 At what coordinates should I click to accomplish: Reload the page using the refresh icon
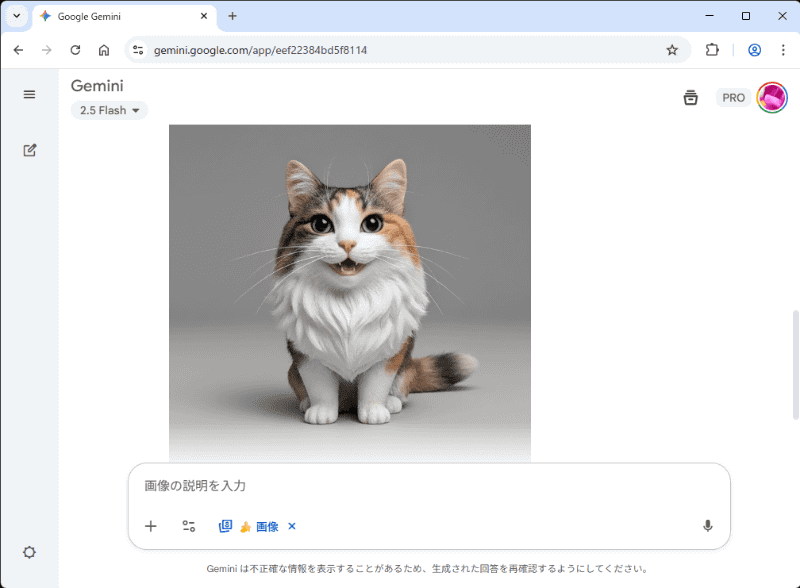[74, 49]
